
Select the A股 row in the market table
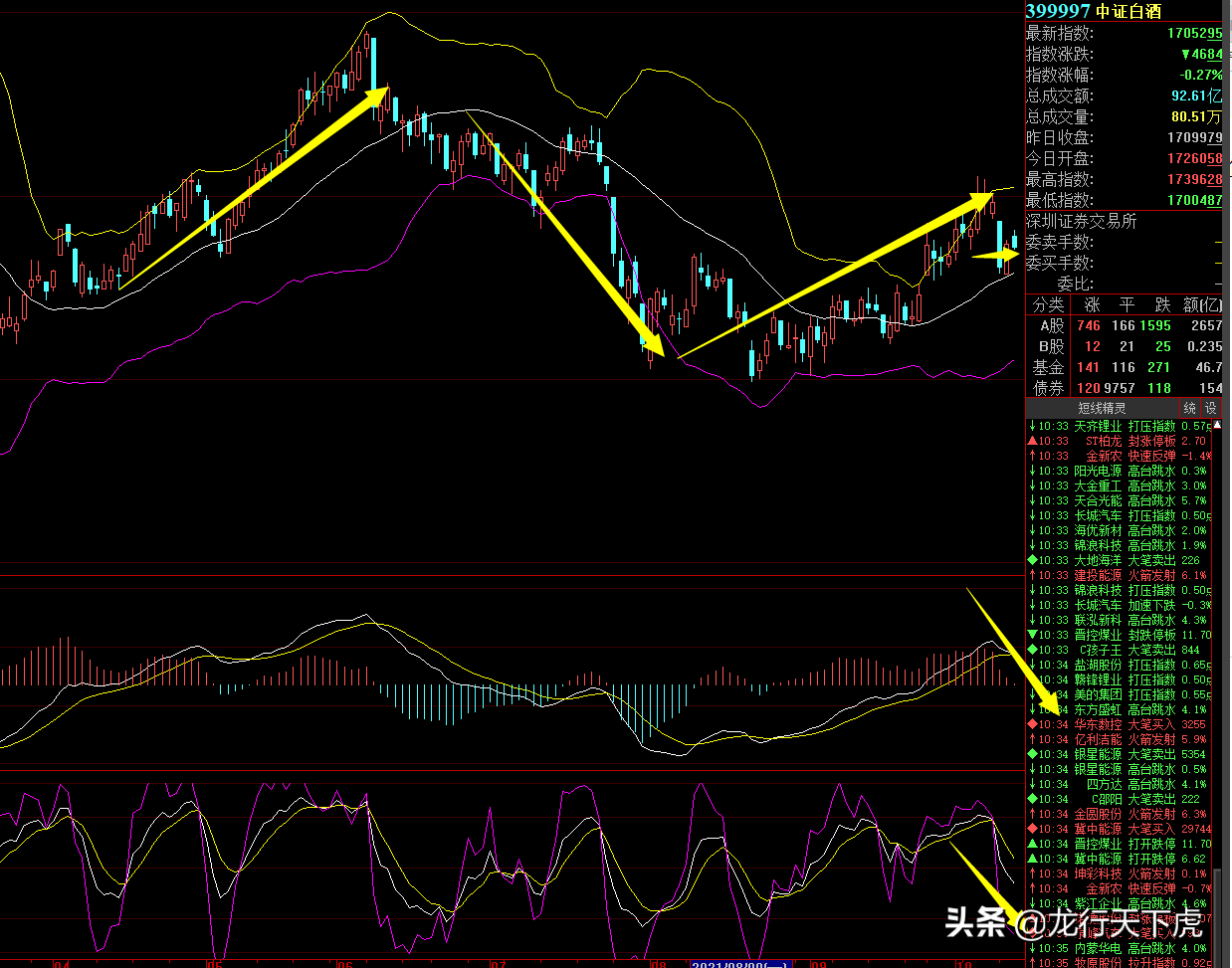point(1125,325)
